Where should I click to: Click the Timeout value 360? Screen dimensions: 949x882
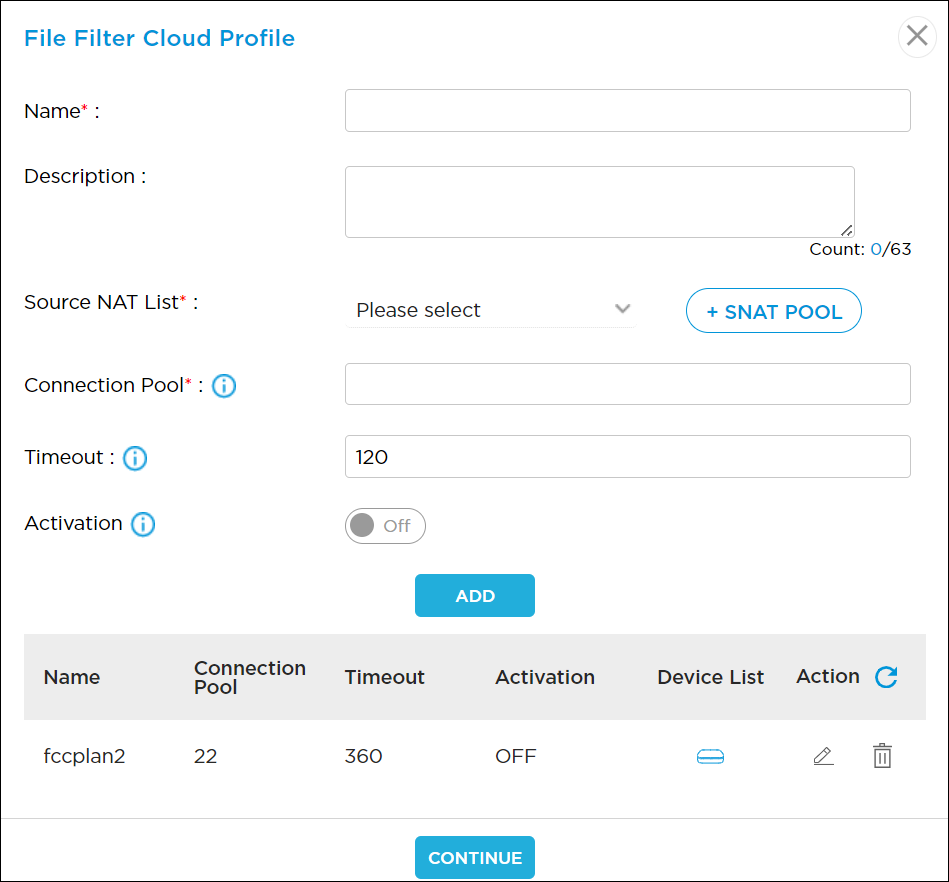[x=363, y=756]
